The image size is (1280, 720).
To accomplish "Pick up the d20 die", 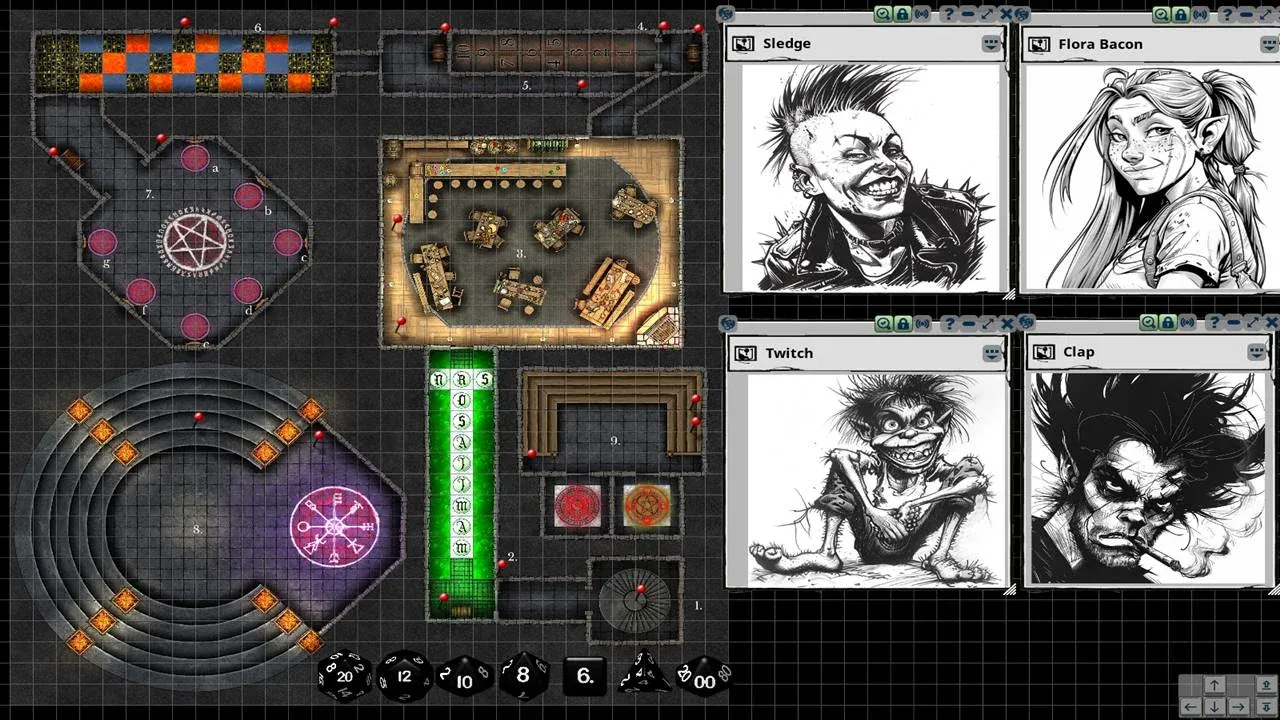I will click(344, 676).
